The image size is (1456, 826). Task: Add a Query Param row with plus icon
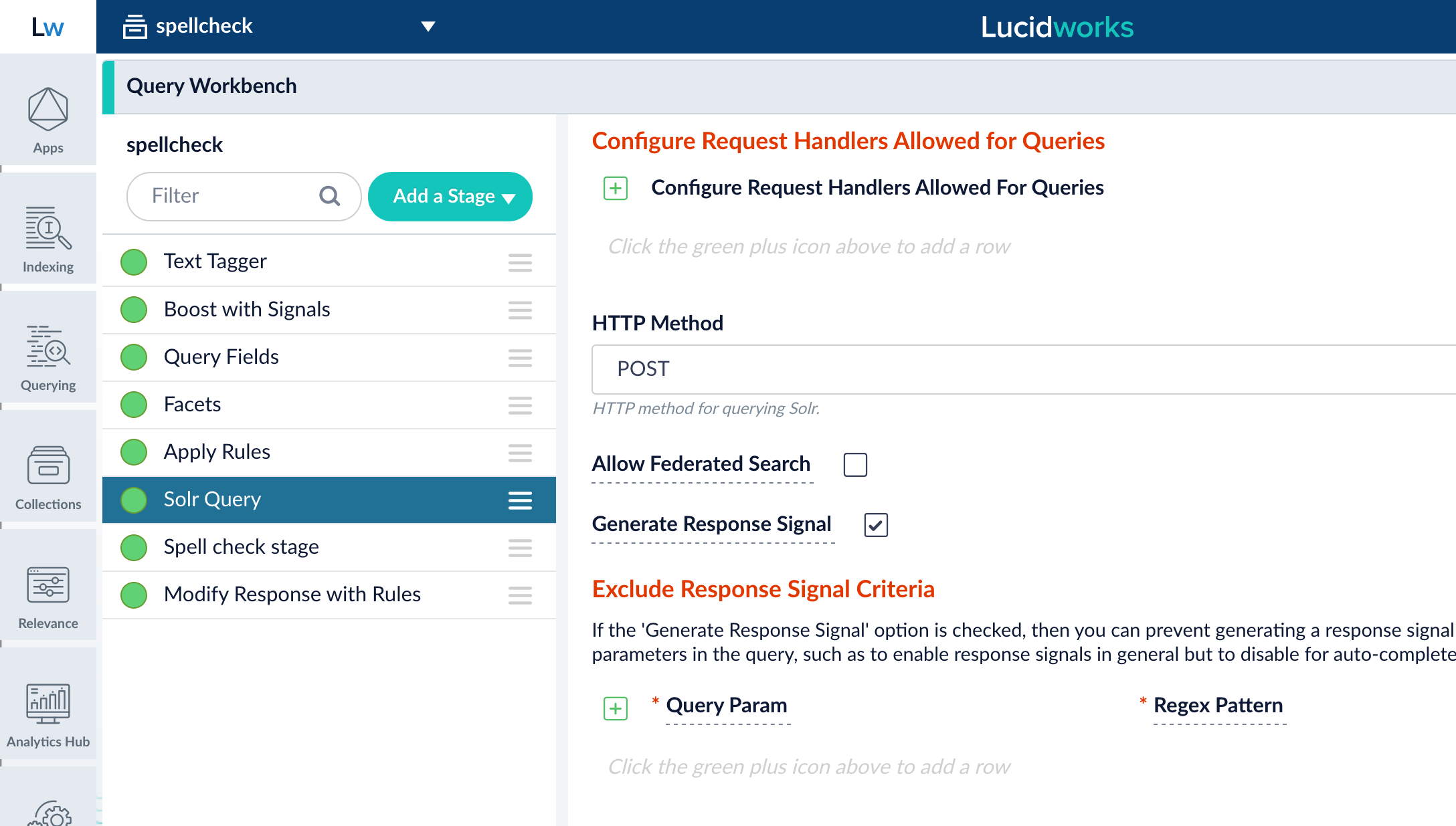(616, 708)
